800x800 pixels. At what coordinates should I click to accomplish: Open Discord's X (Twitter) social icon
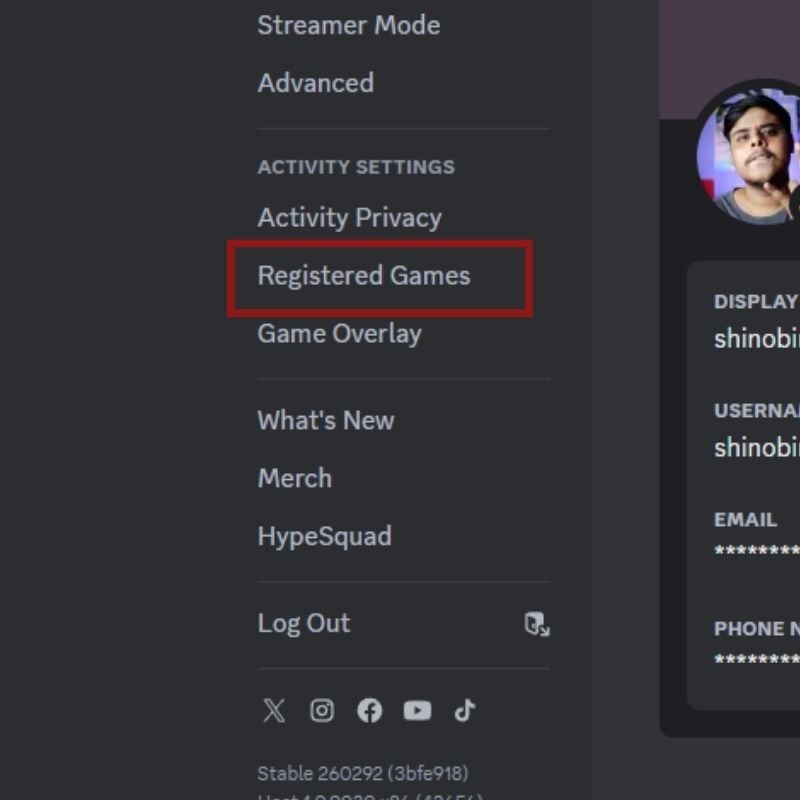pyautogui.click(x=273, y=711)
